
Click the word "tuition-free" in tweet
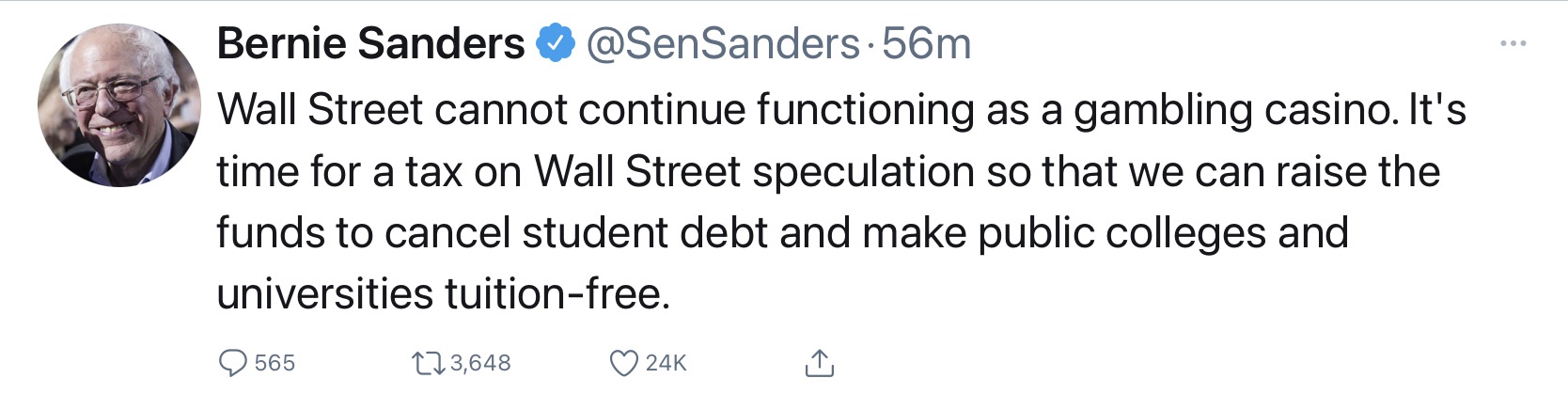tap(556, 294)
